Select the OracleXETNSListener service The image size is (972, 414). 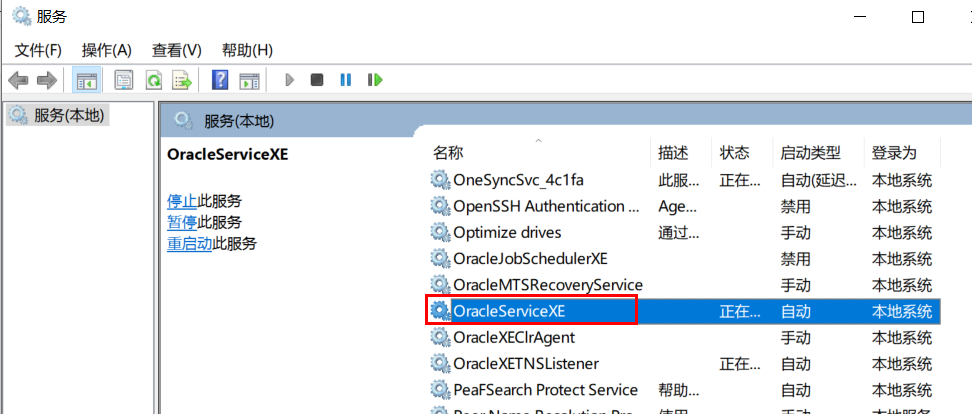(x=526, y=363)
